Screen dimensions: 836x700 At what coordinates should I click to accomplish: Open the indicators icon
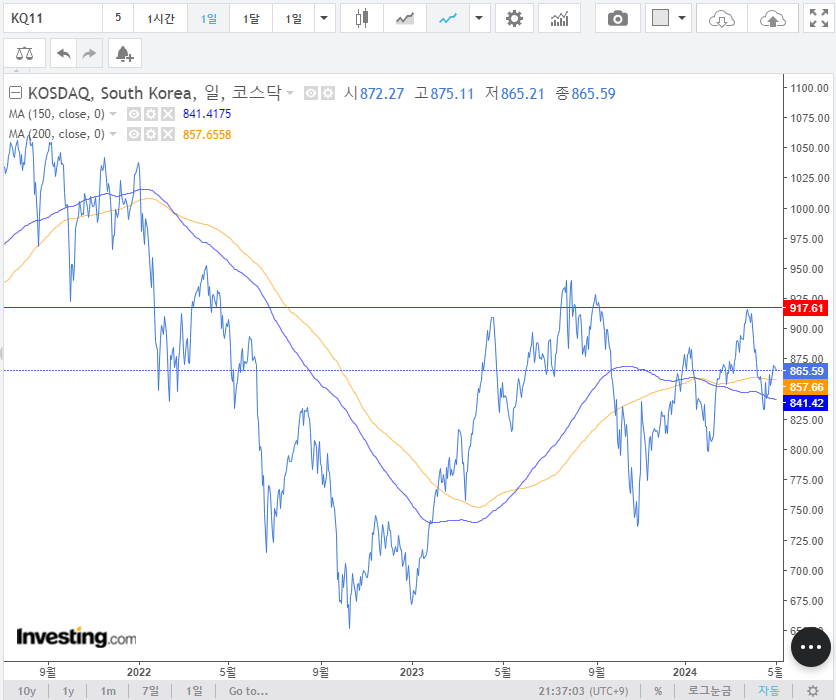[559, 19]
